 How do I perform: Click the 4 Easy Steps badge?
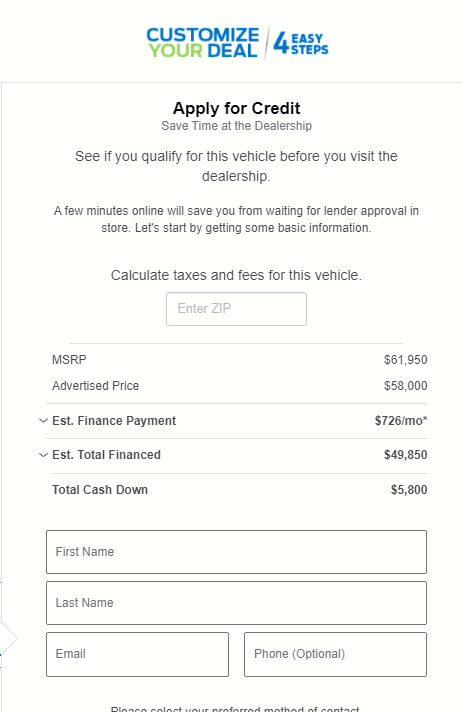[x=300, y=44]
